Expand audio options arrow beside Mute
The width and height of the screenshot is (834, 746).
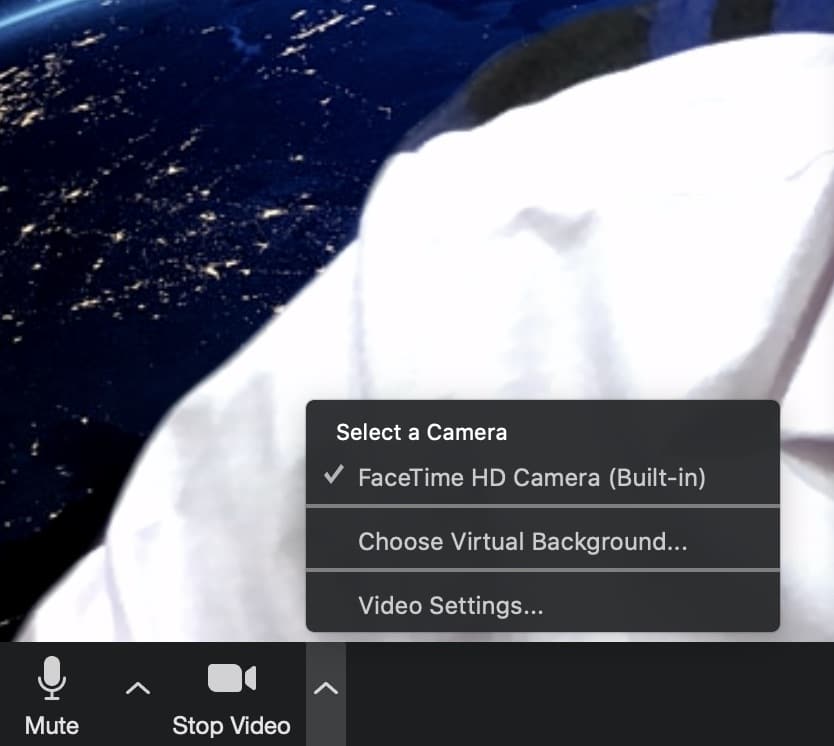point(138,688)
